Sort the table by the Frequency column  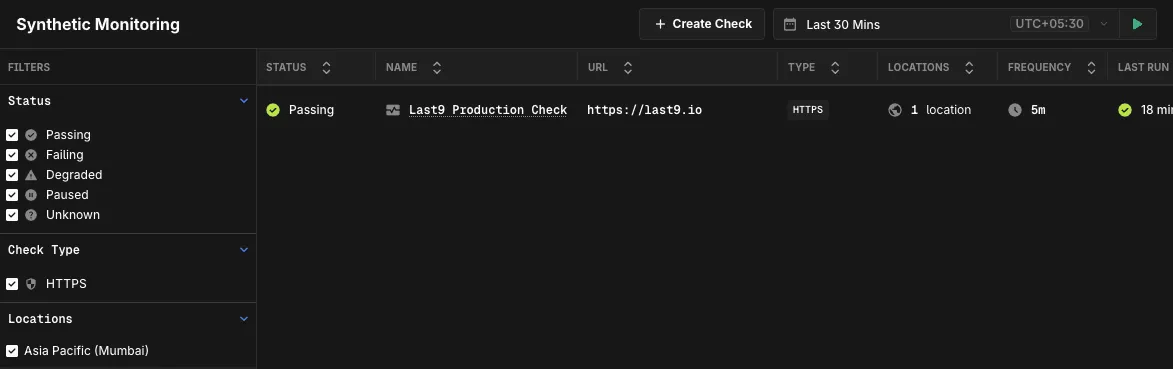point(1091,67)
